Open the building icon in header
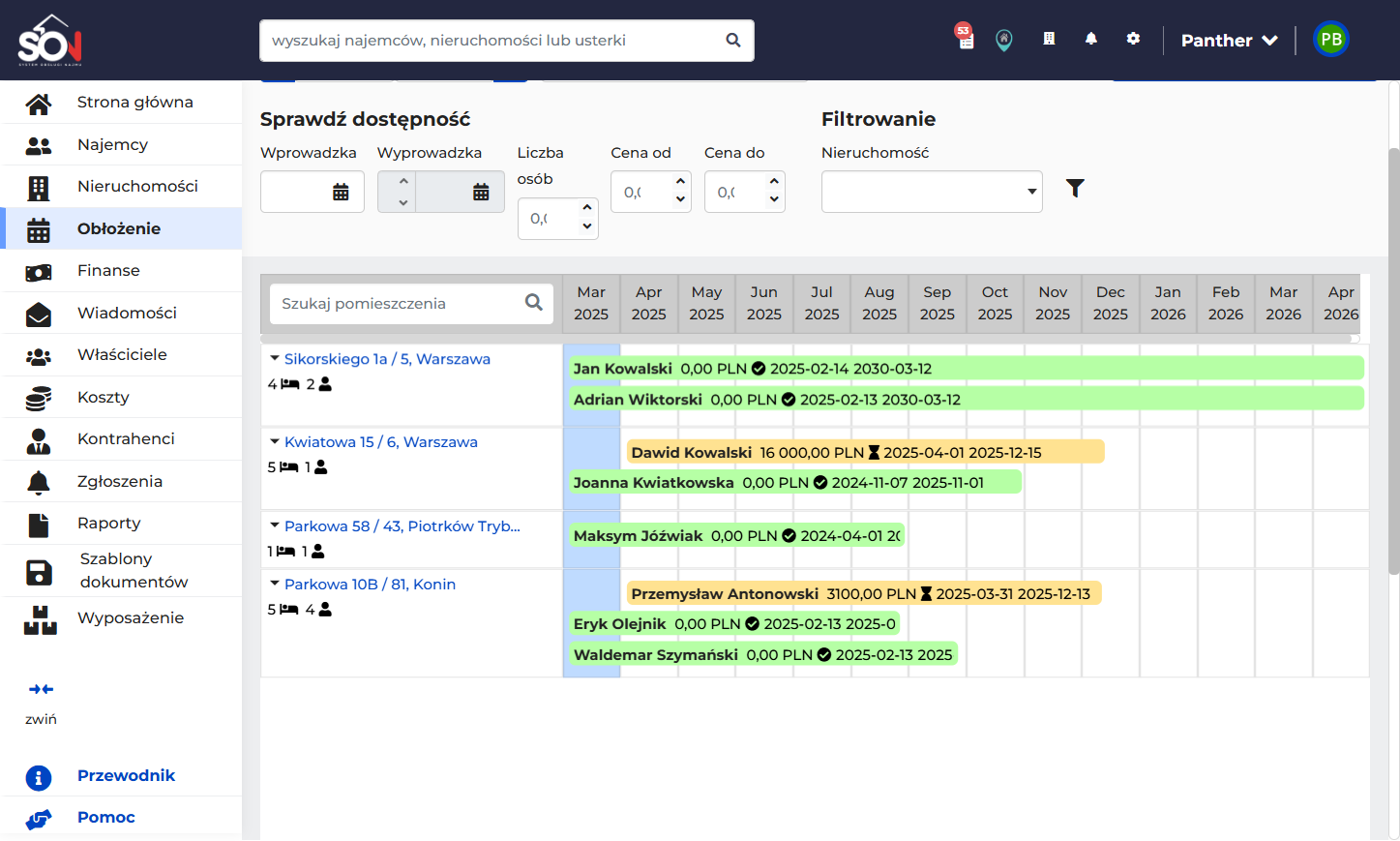The height and width of the screenshot is (841, 1400). click(1049, 39)
